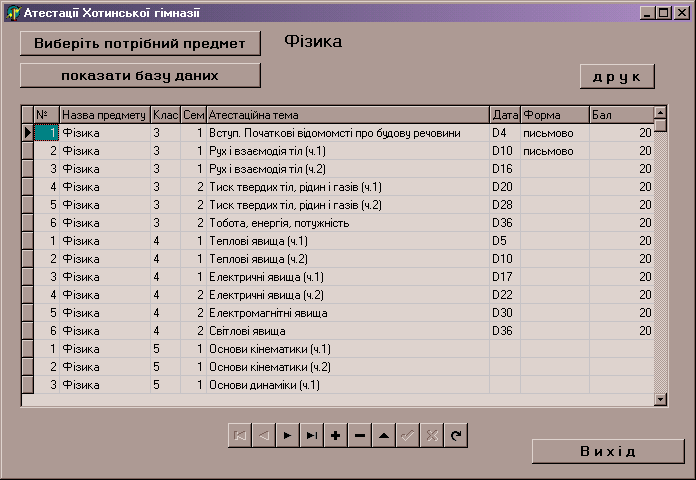Click the scrollbar down arrow of the grid
Viewport: 696px width, 480px height.
click(660, 399)
